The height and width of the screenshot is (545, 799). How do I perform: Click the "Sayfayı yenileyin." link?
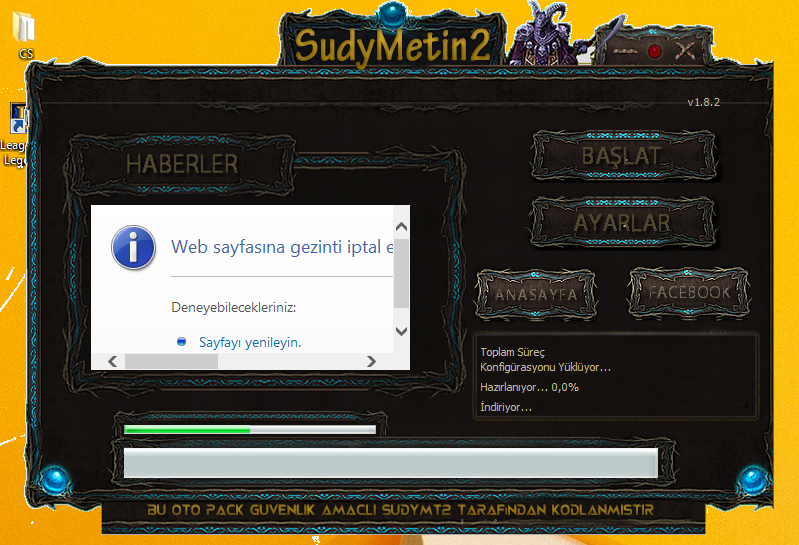250,342
